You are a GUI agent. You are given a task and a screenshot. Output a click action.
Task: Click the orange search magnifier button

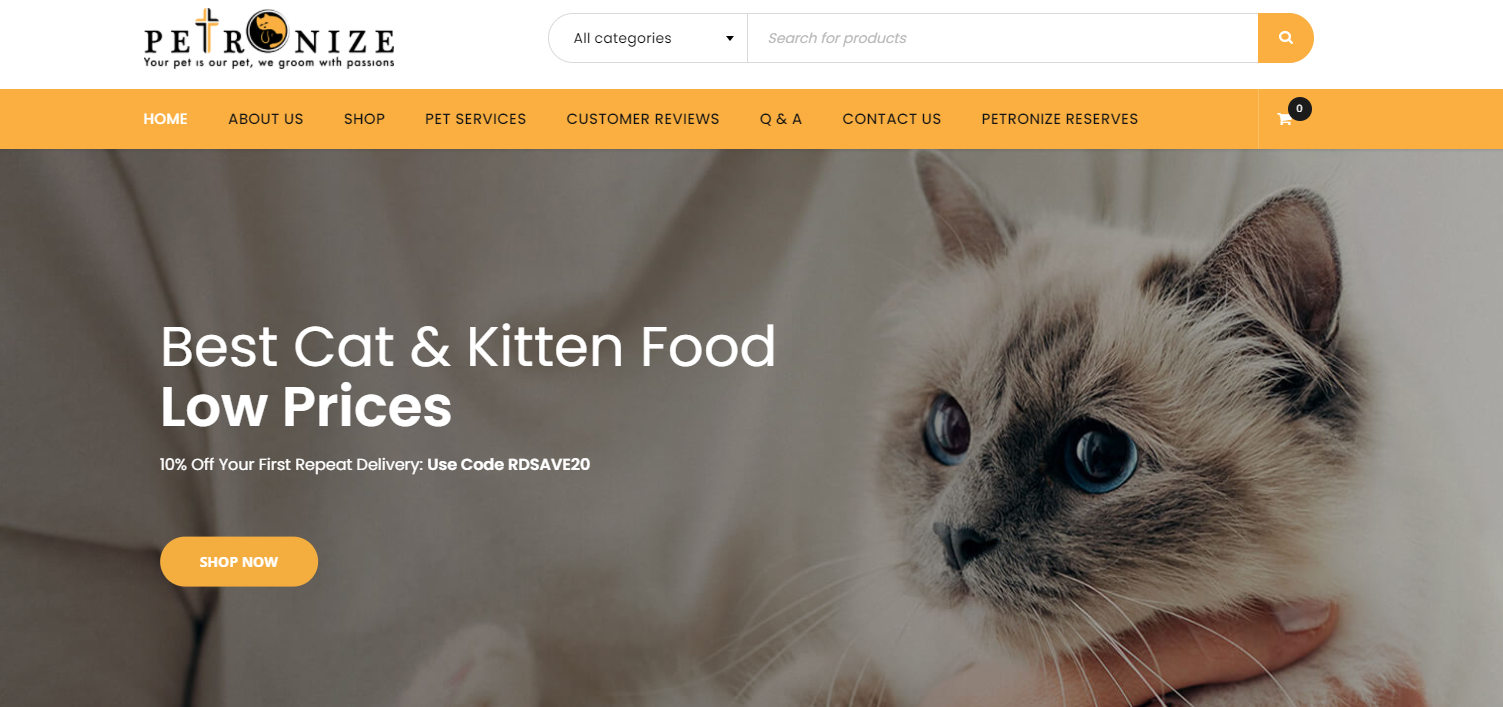click(x=1285, y=38)
